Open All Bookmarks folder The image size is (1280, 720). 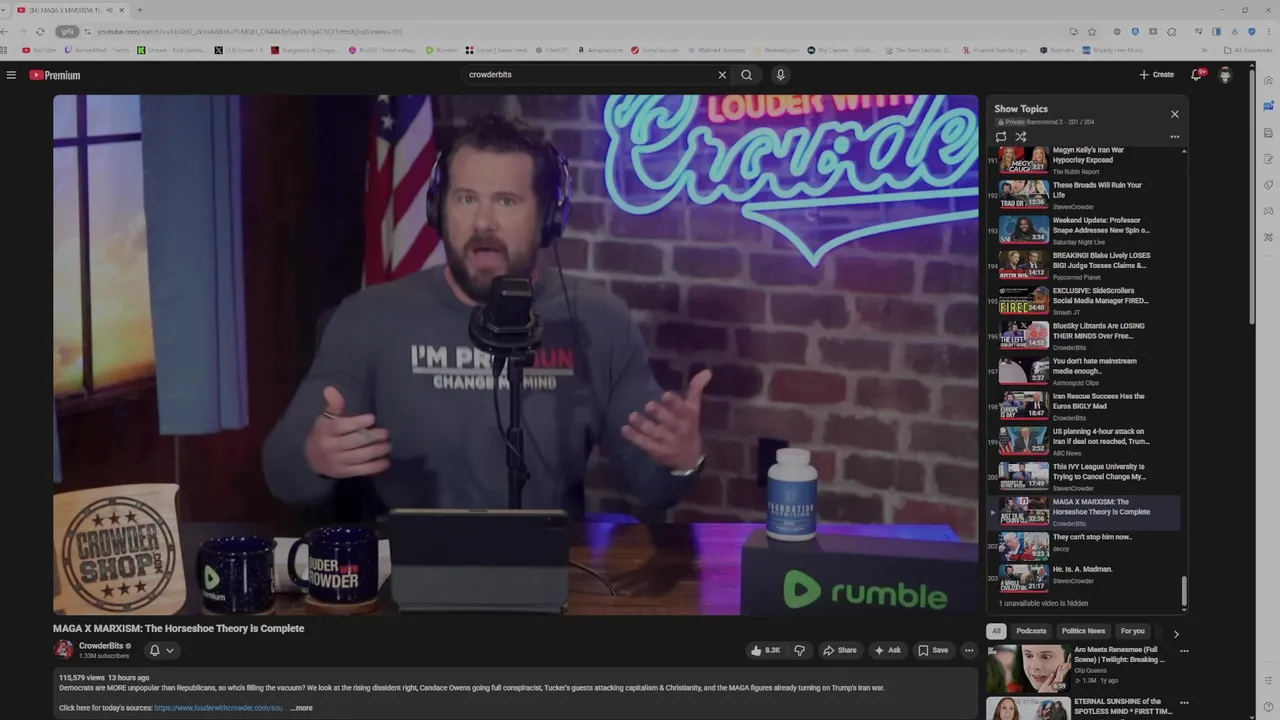coord(1249,50)
